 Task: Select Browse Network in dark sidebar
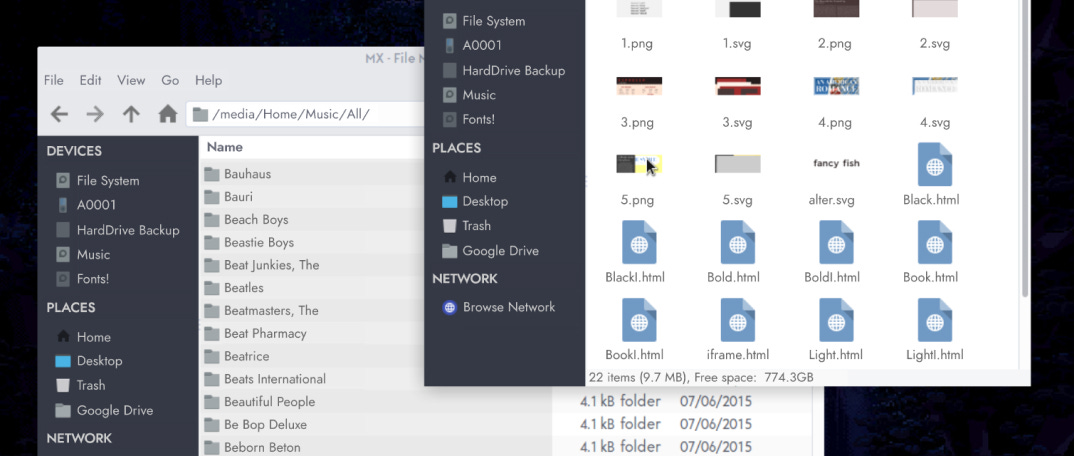click(508, 307)
